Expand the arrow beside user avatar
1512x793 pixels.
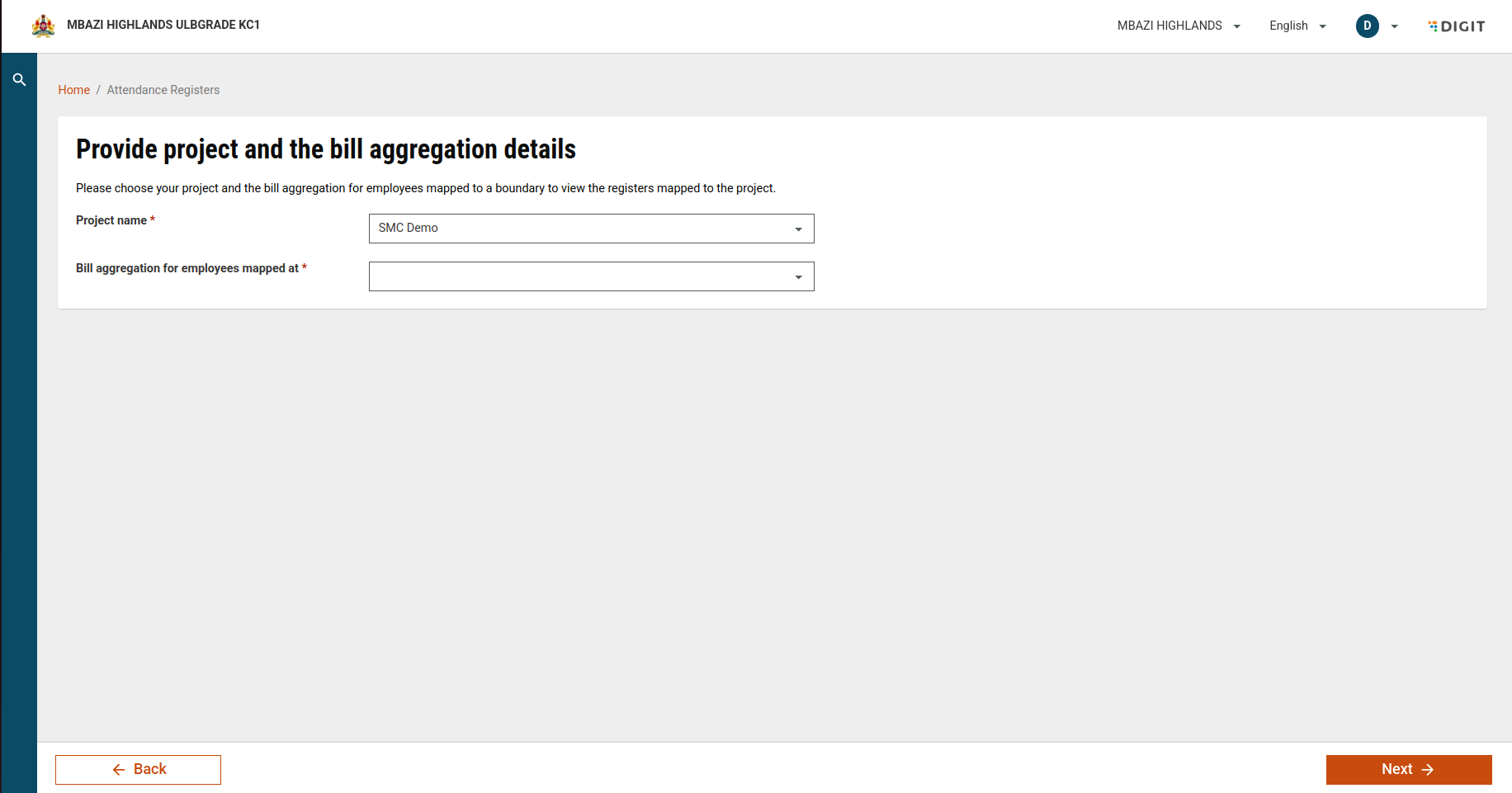(x=1394, y=26)
